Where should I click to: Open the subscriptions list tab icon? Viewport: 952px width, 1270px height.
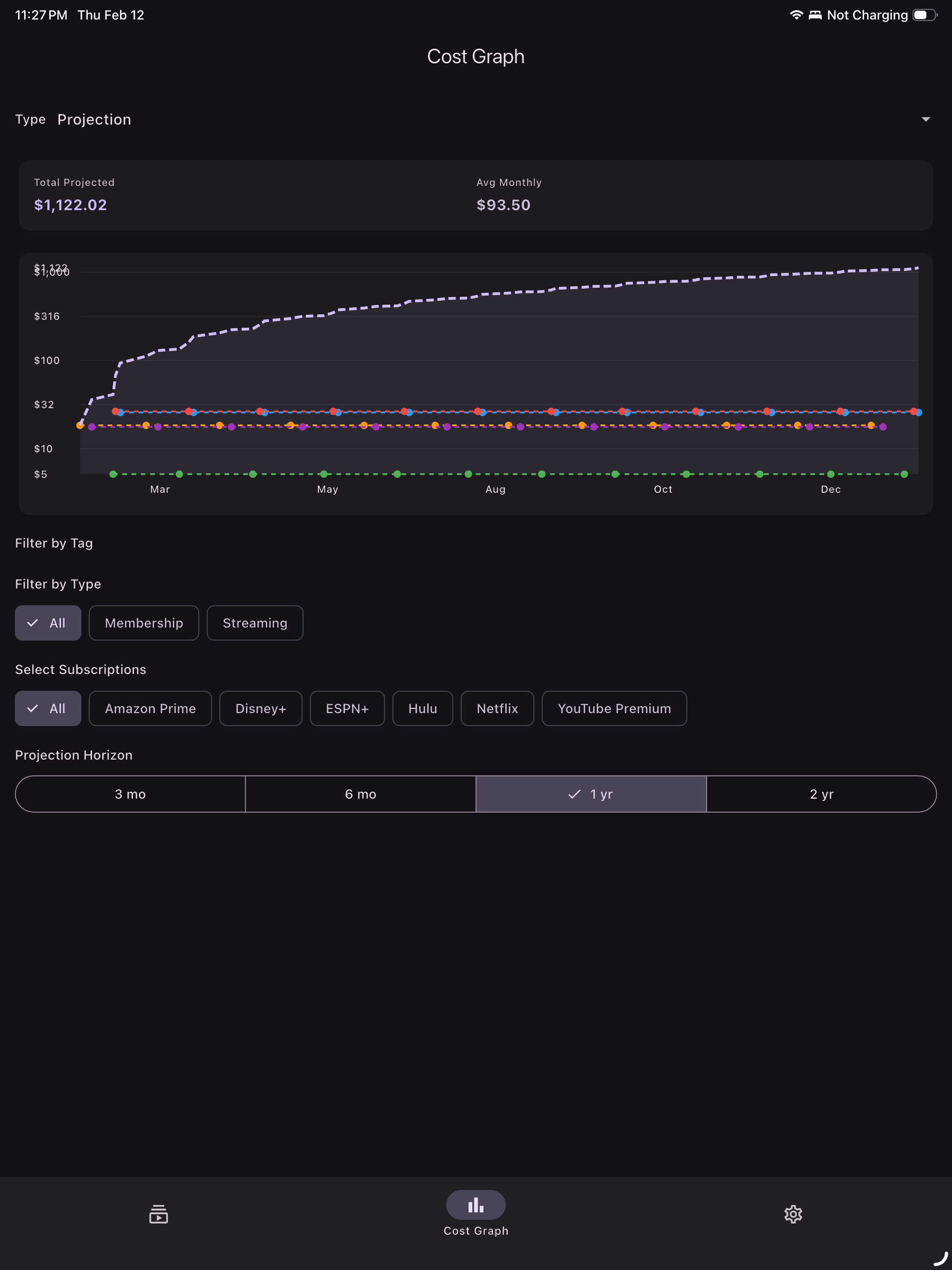click(159, 1214)
